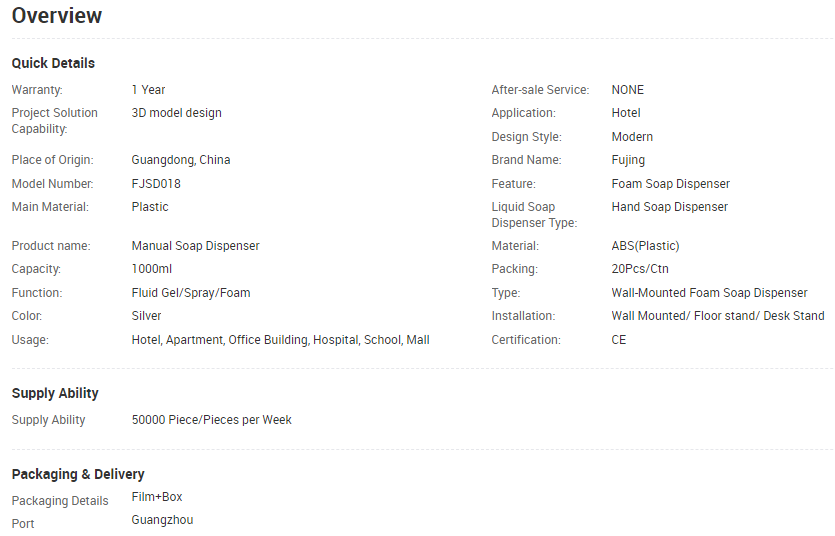This screenshot has height=536, width=835.
Task: Click the Overview heading
Action: click(56, 15)
